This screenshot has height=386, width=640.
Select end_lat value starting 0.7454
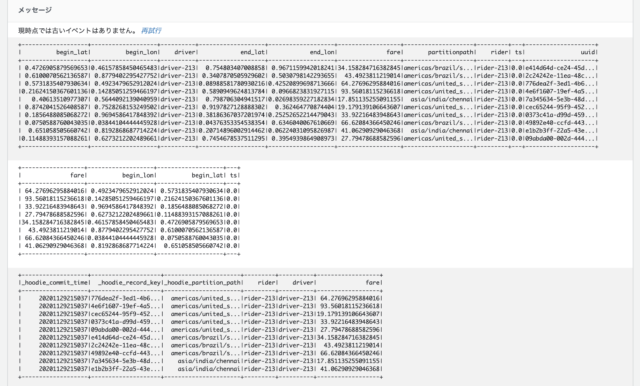pyautogui.click(x=233, y=139)
